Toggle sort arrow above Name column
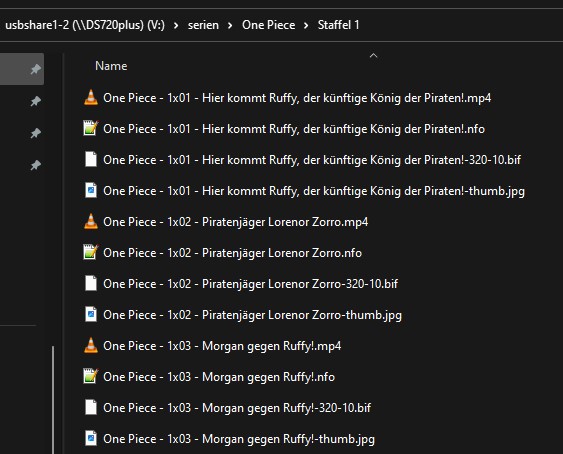The width and height of the screenshot is (563, 454). coord(373,56)
